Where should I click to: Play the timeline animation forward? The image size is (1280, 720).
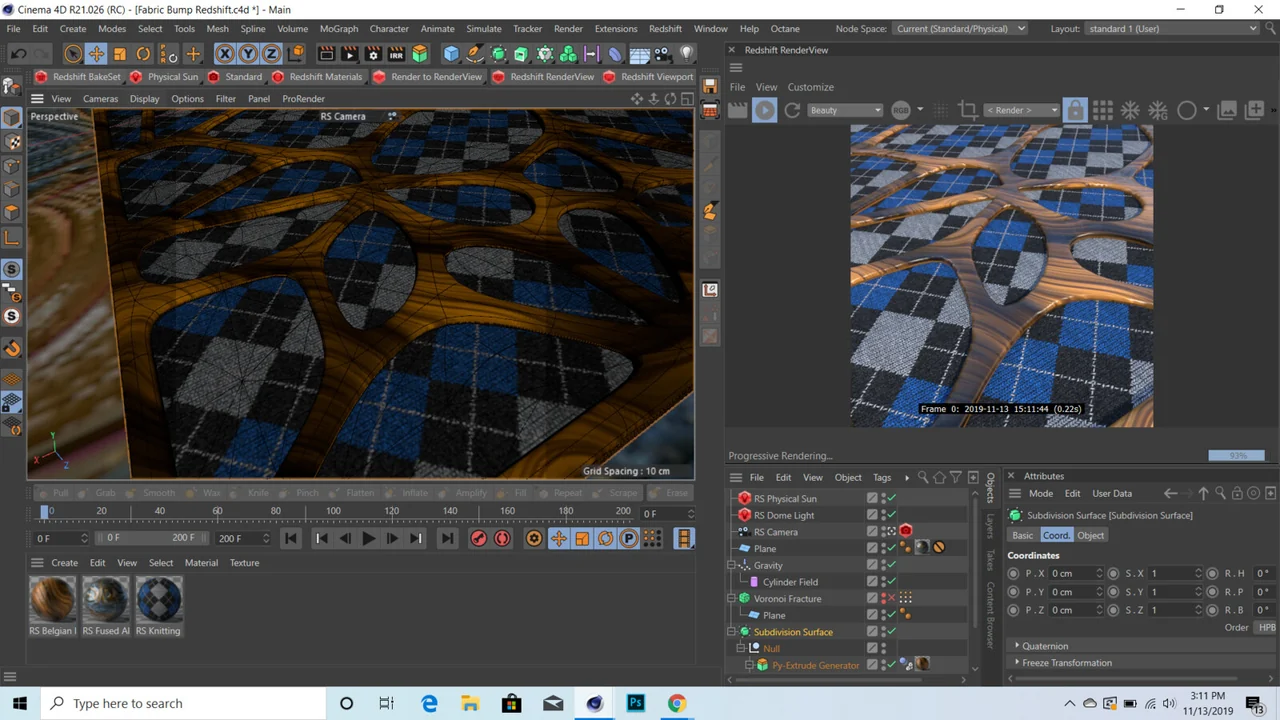tap(368, 539)
